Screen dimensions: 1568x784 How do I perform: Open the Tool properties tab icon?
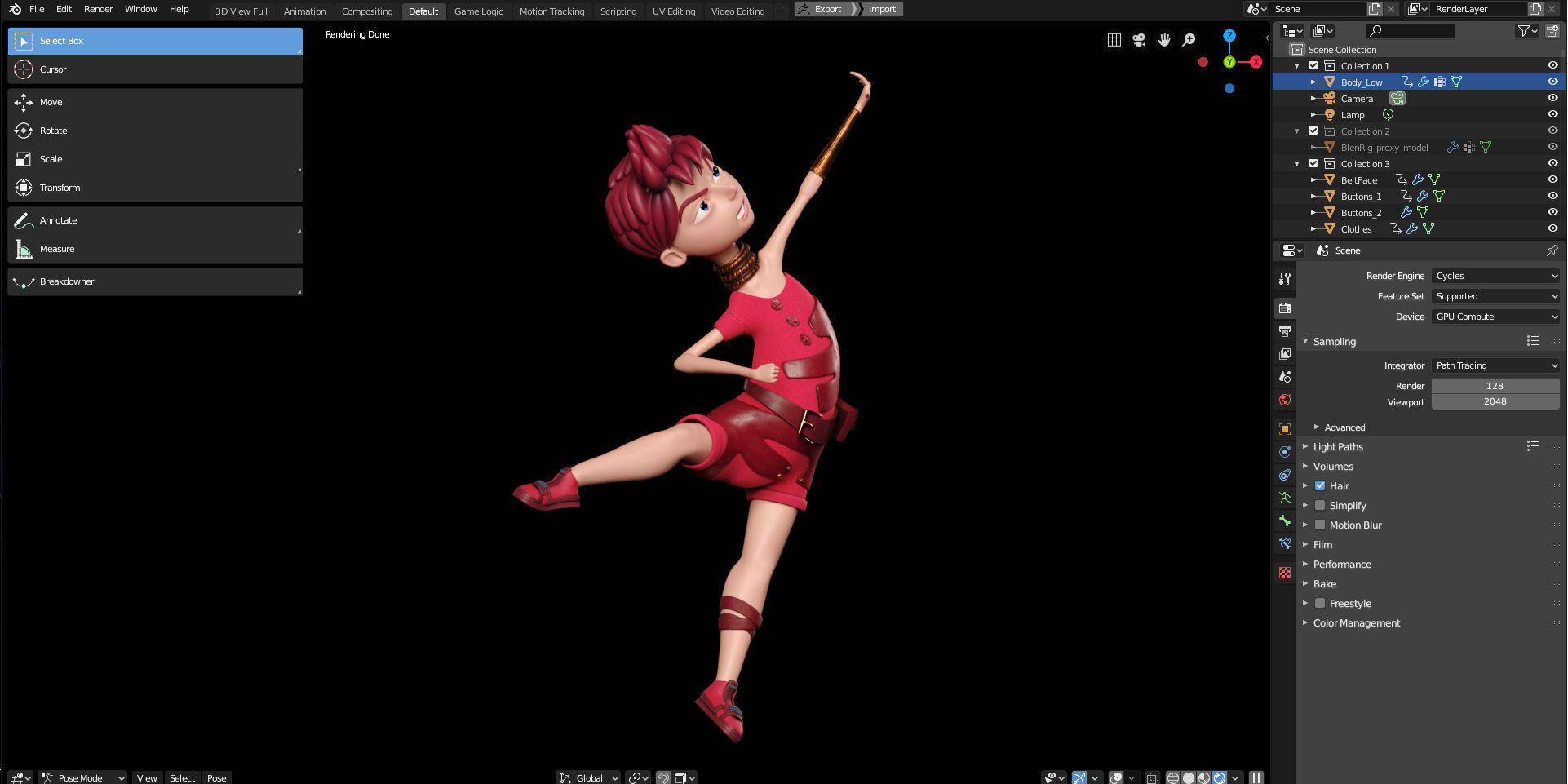point(1285,279)
